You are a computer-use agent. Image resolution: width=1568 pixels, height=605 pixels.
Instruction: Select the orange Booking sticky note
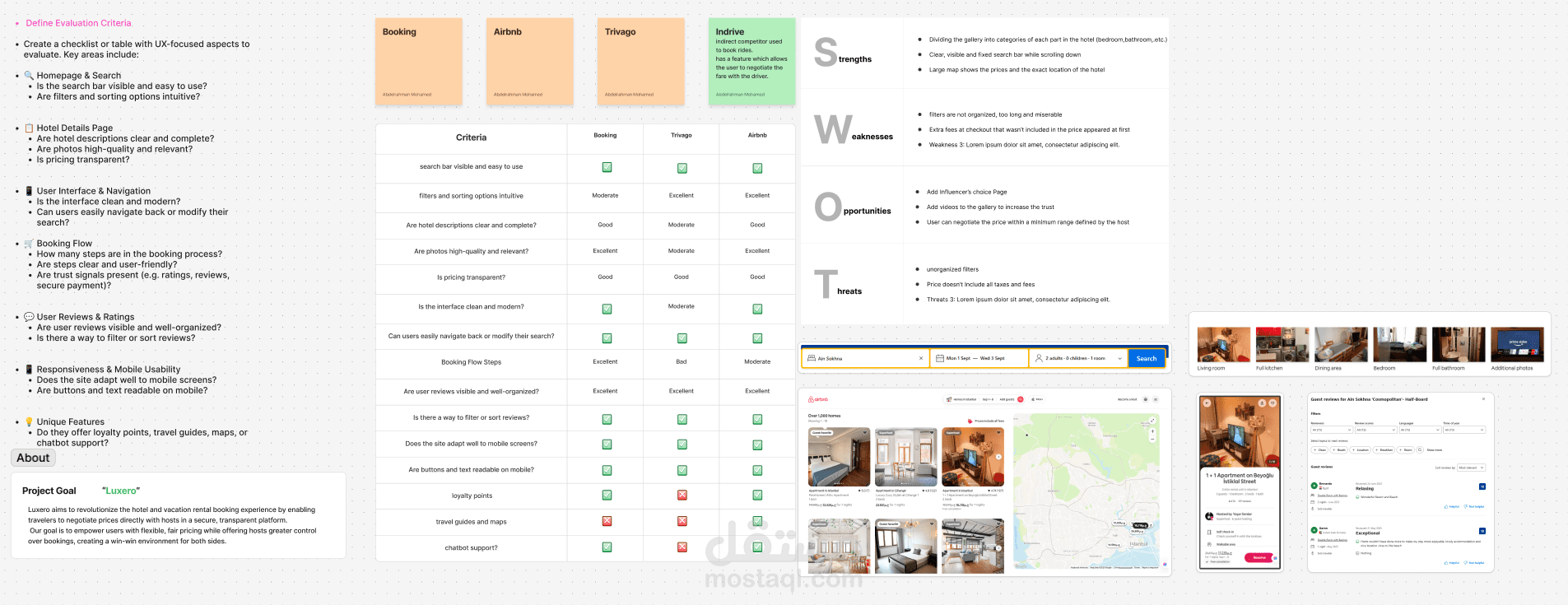[419, 62]
